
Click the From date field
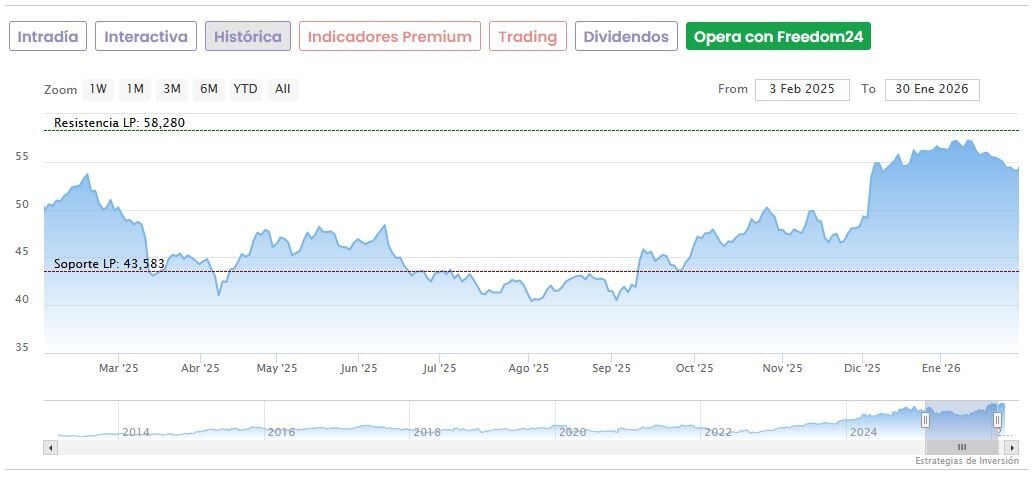coord(802,89)
